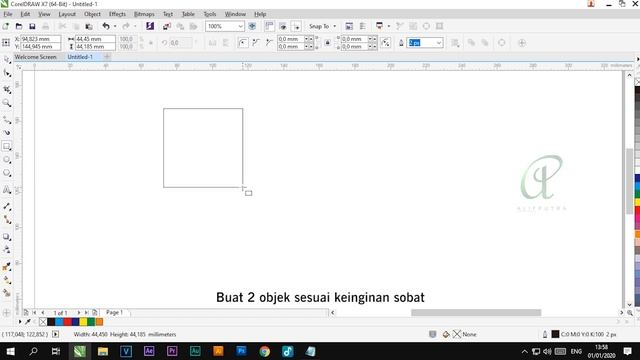640x360 pixels.
Task: Open the File menu
Action: click(8, 14)
